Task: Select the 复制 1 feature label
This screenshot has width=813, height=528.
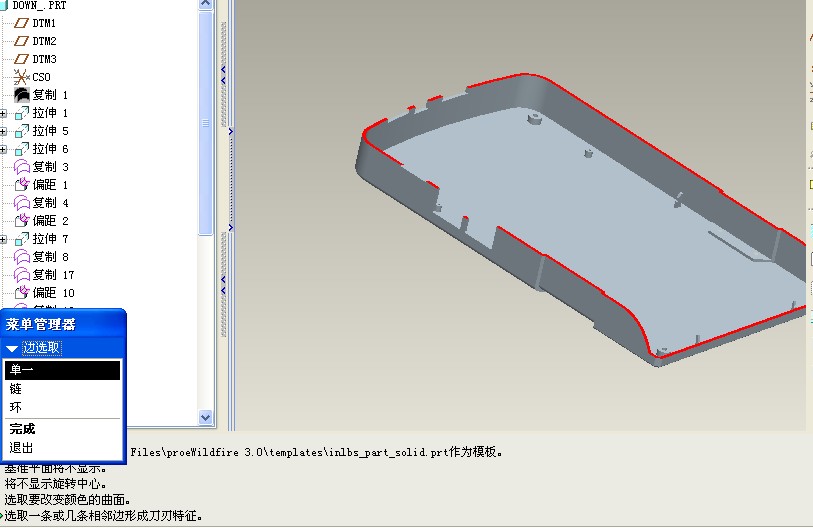Action: coord(50,95)
